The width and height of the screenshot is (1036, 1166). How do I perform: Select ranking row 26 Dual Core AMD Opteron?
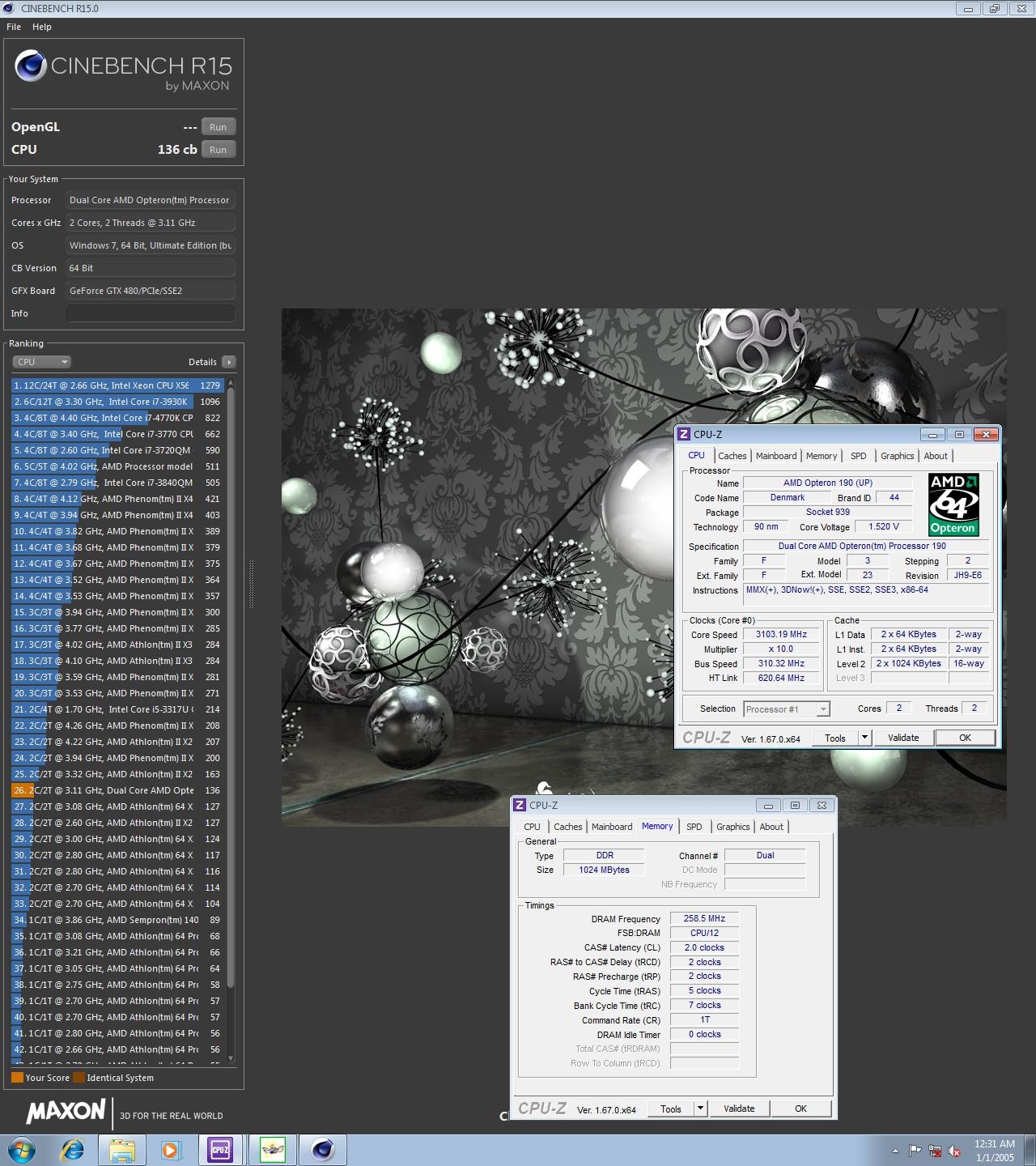point(117,790)
